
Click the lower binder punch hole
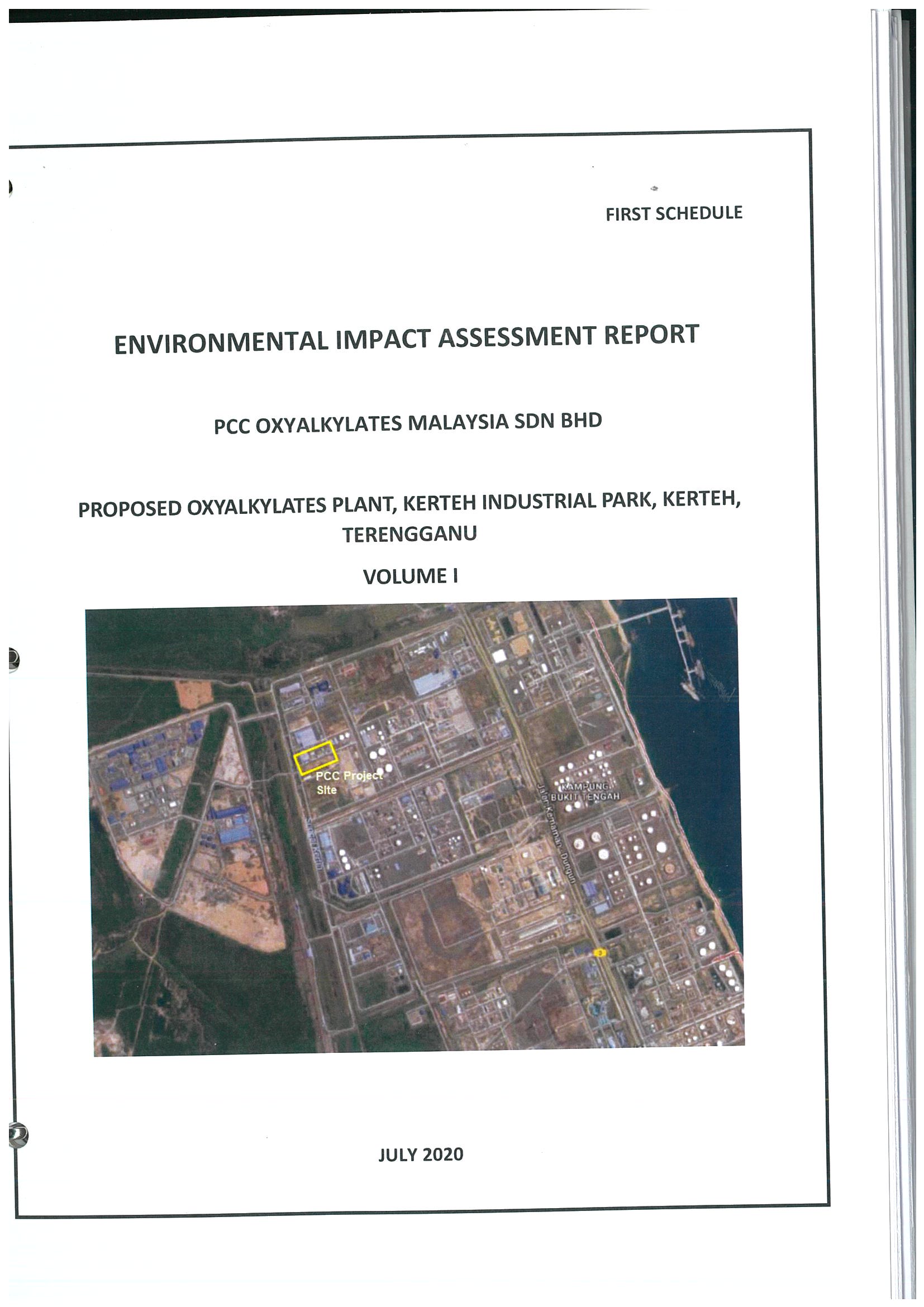[17, 1134]
